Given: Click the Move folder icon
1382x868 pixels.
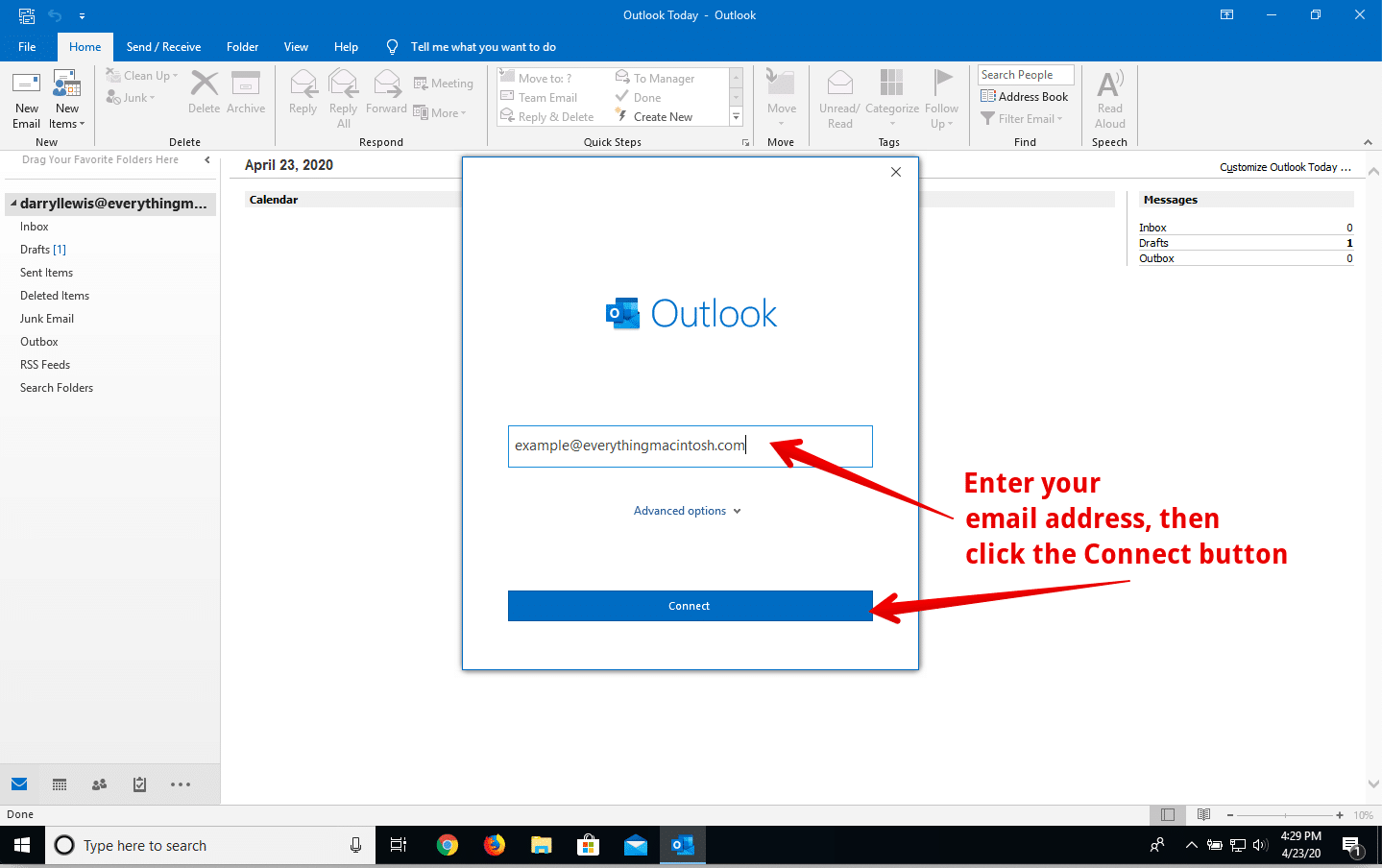Looking at the screenshot, I should coord(781,83).
